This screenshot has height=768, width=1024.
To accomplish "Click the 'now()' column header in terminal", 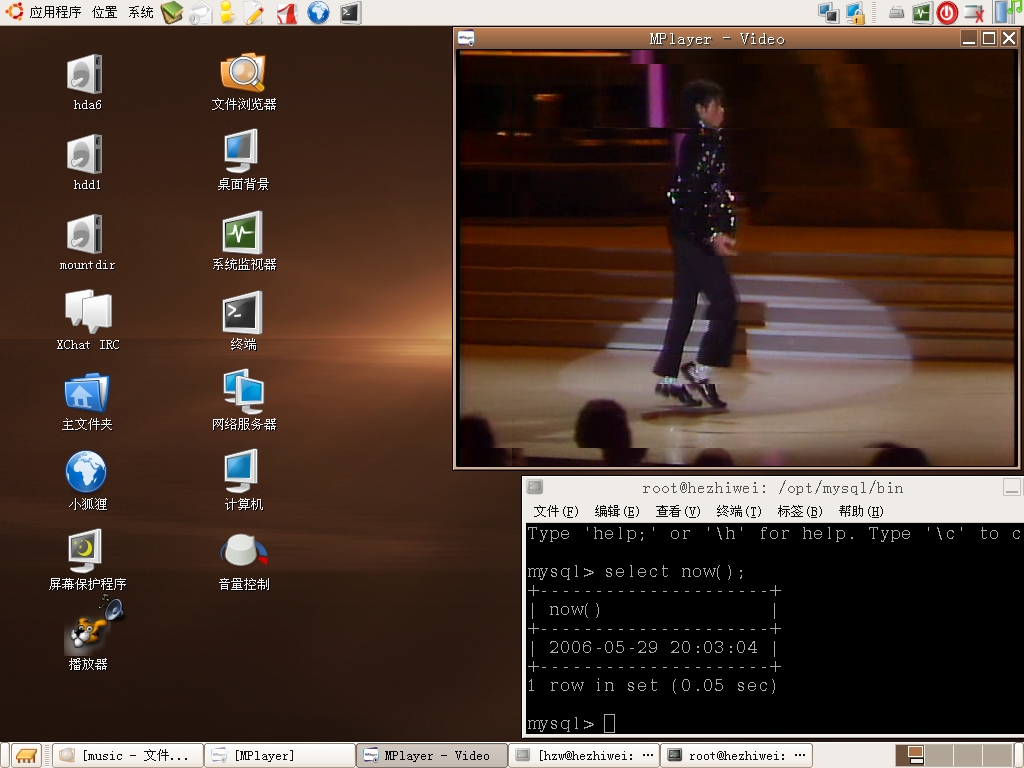I will pyautogui.click(x=575, y=610).
